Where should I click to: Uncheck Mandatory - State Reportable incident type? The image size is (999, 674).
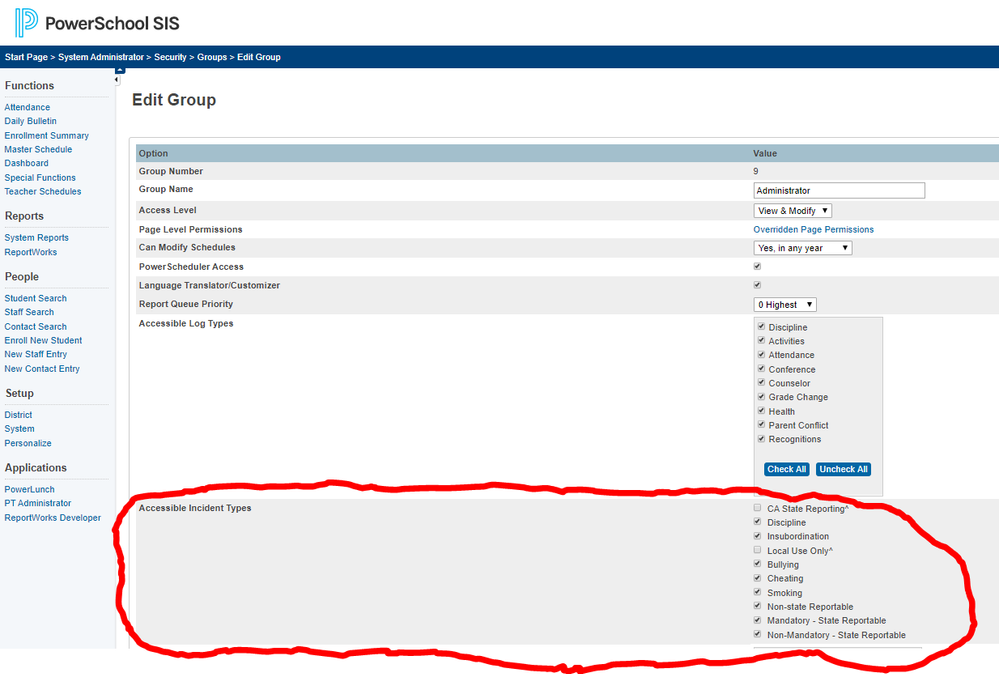757,620
